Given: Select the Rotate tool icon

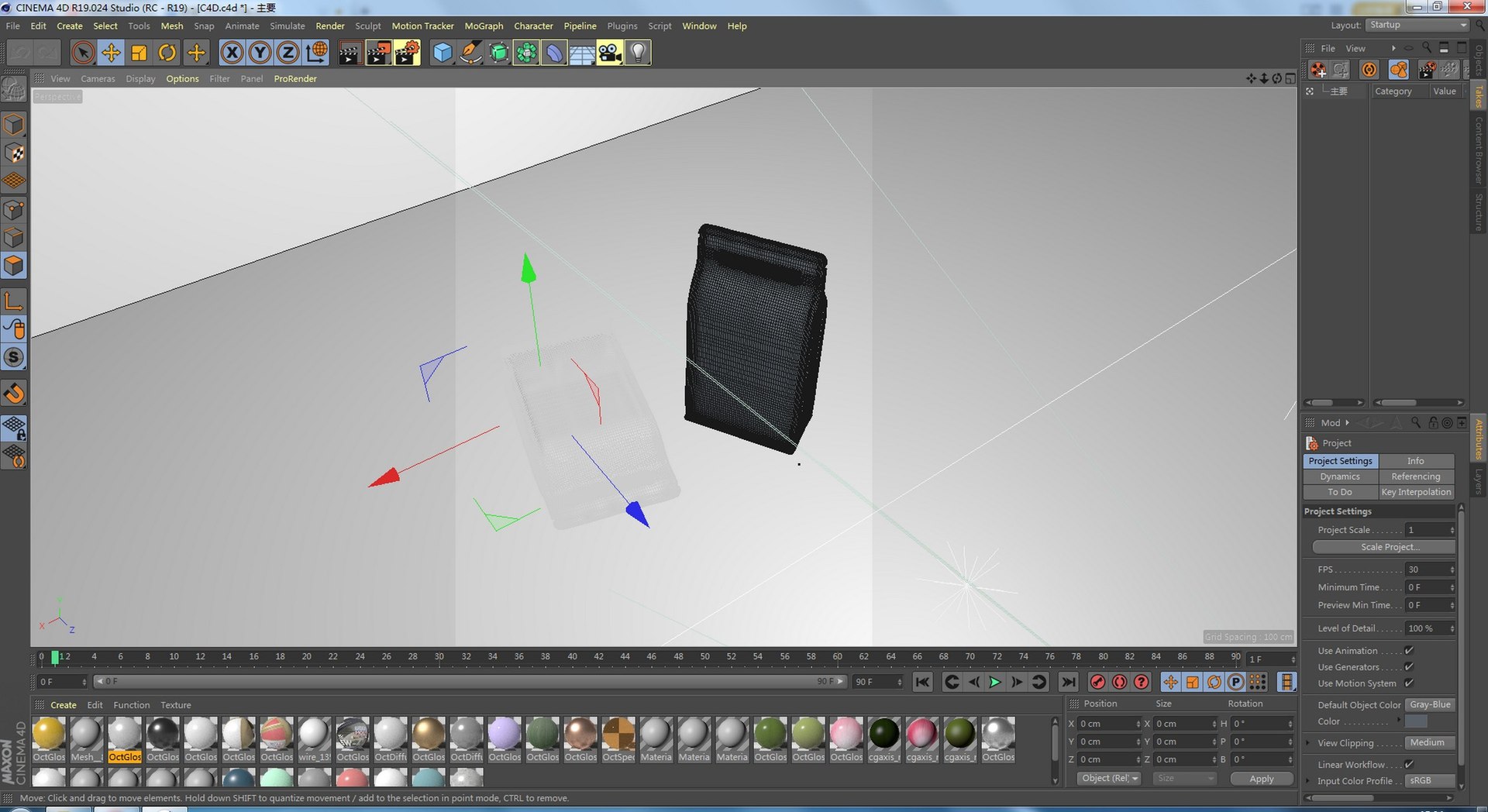Looking at the screenshot, I should click(167, 53).
